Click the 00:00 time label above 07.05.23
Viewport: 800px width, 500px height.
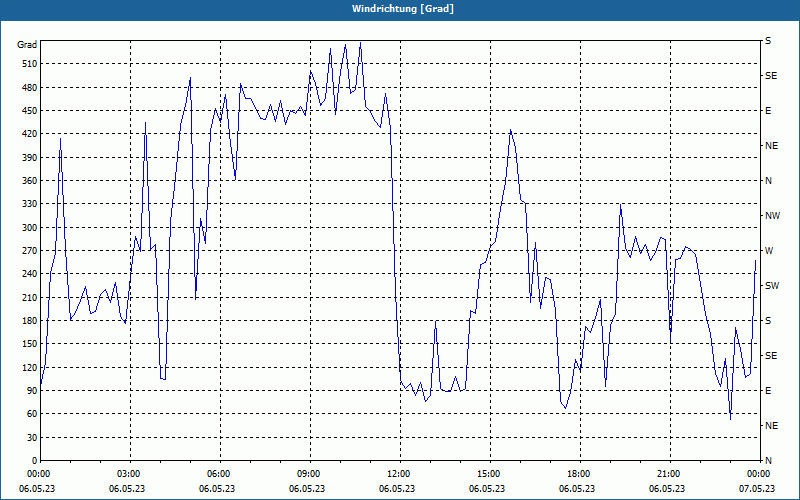pos(757,473)
